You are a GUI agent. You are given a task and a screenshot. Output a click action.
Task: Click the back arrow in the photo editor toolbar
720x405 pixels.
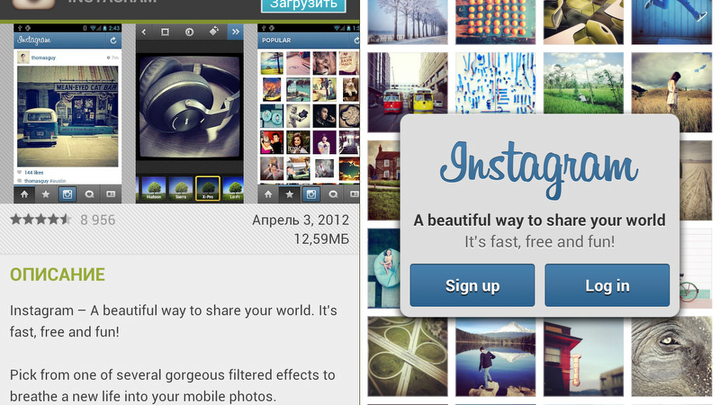144,32
